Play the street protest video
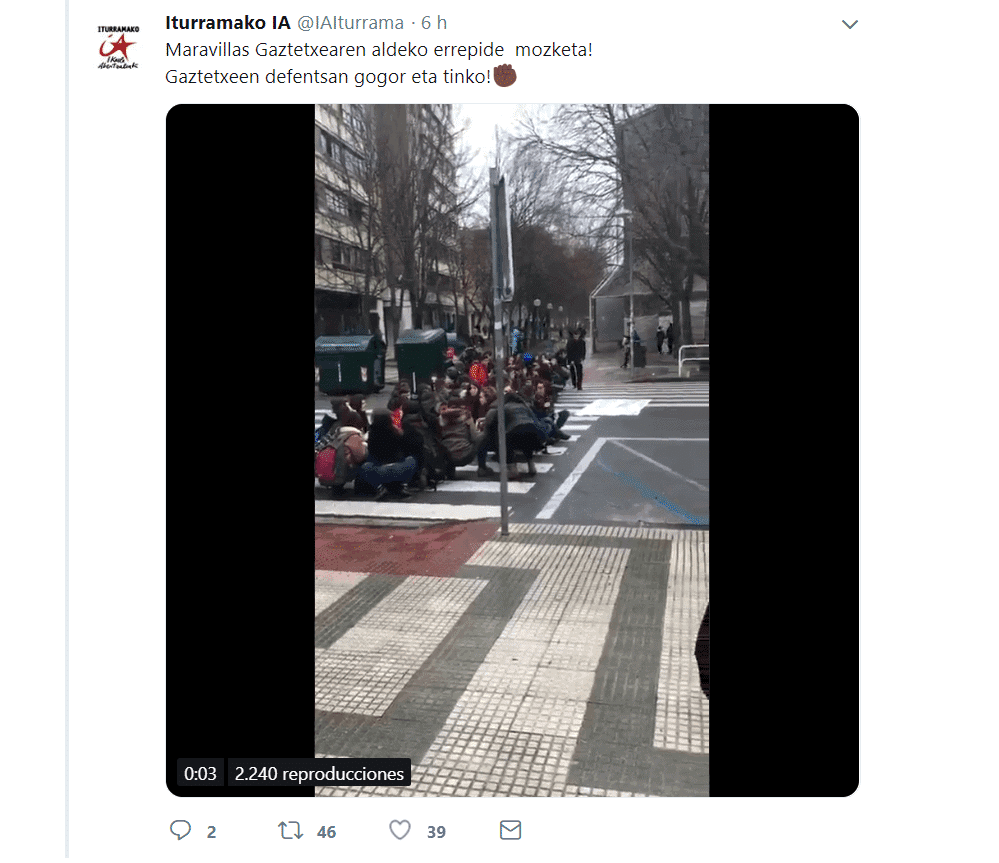 [x=512, y=450]
